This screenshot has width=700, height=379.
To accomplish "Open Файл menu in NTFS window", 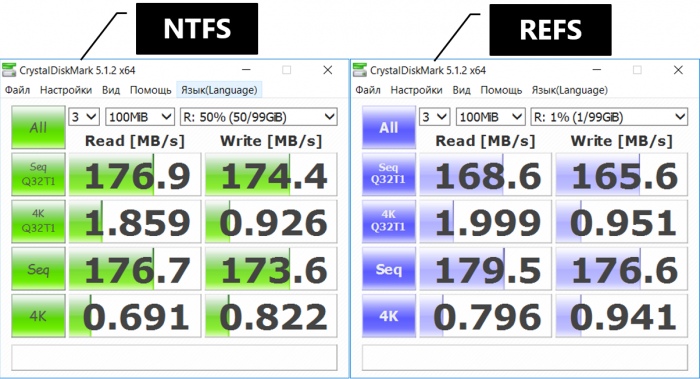I will 17,90.
